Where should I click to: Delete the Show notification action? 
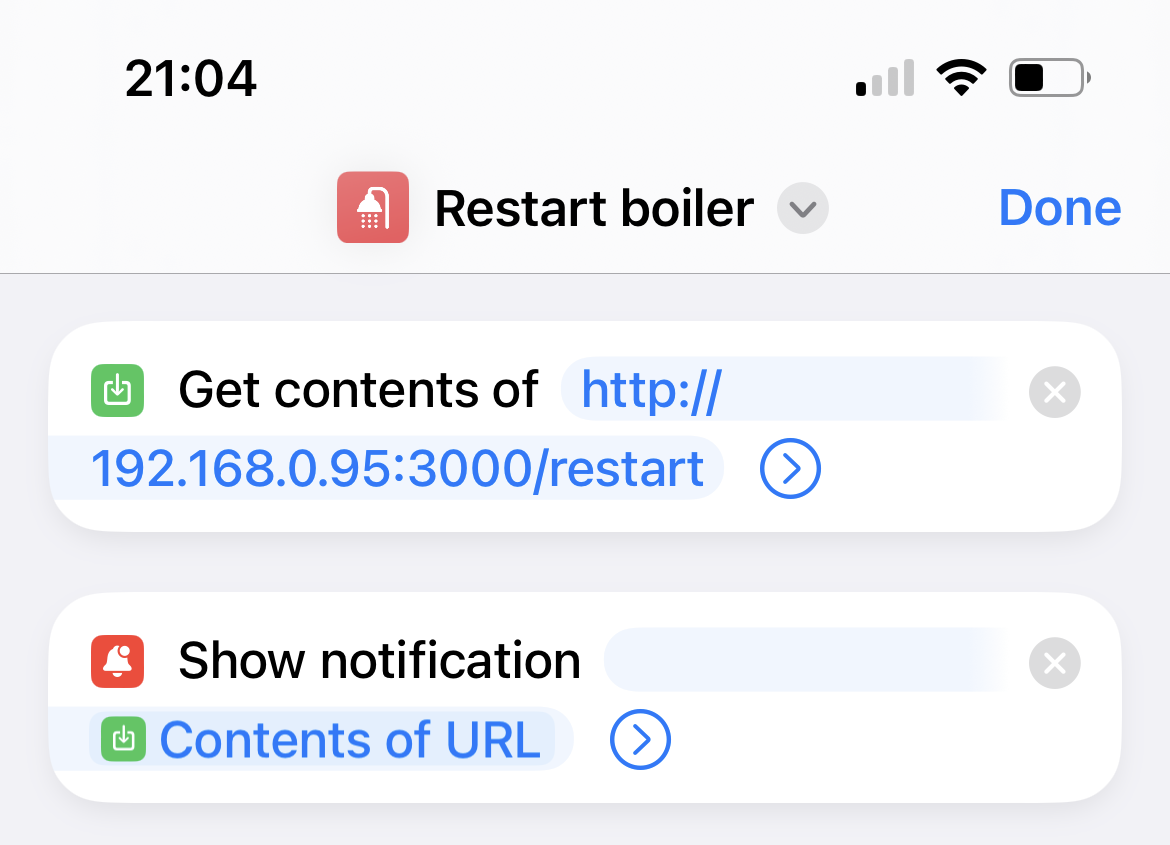pos(1054,662)
